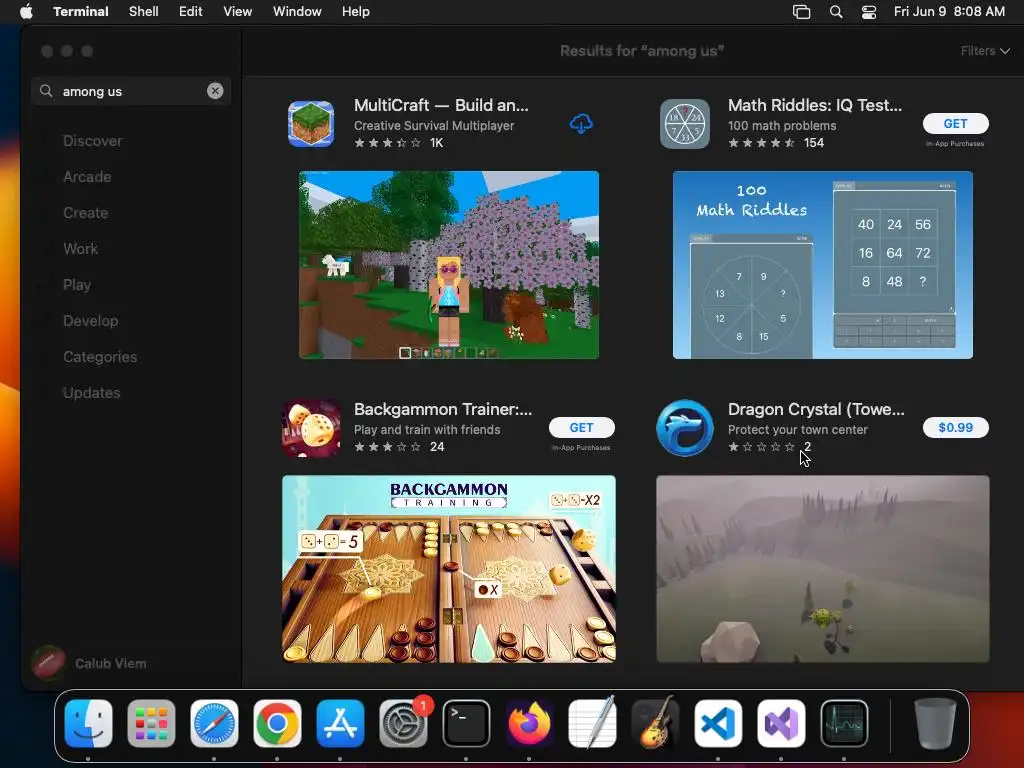The image size is (1024, 768).
Task: Open the Apple menu
Action: 26,12
